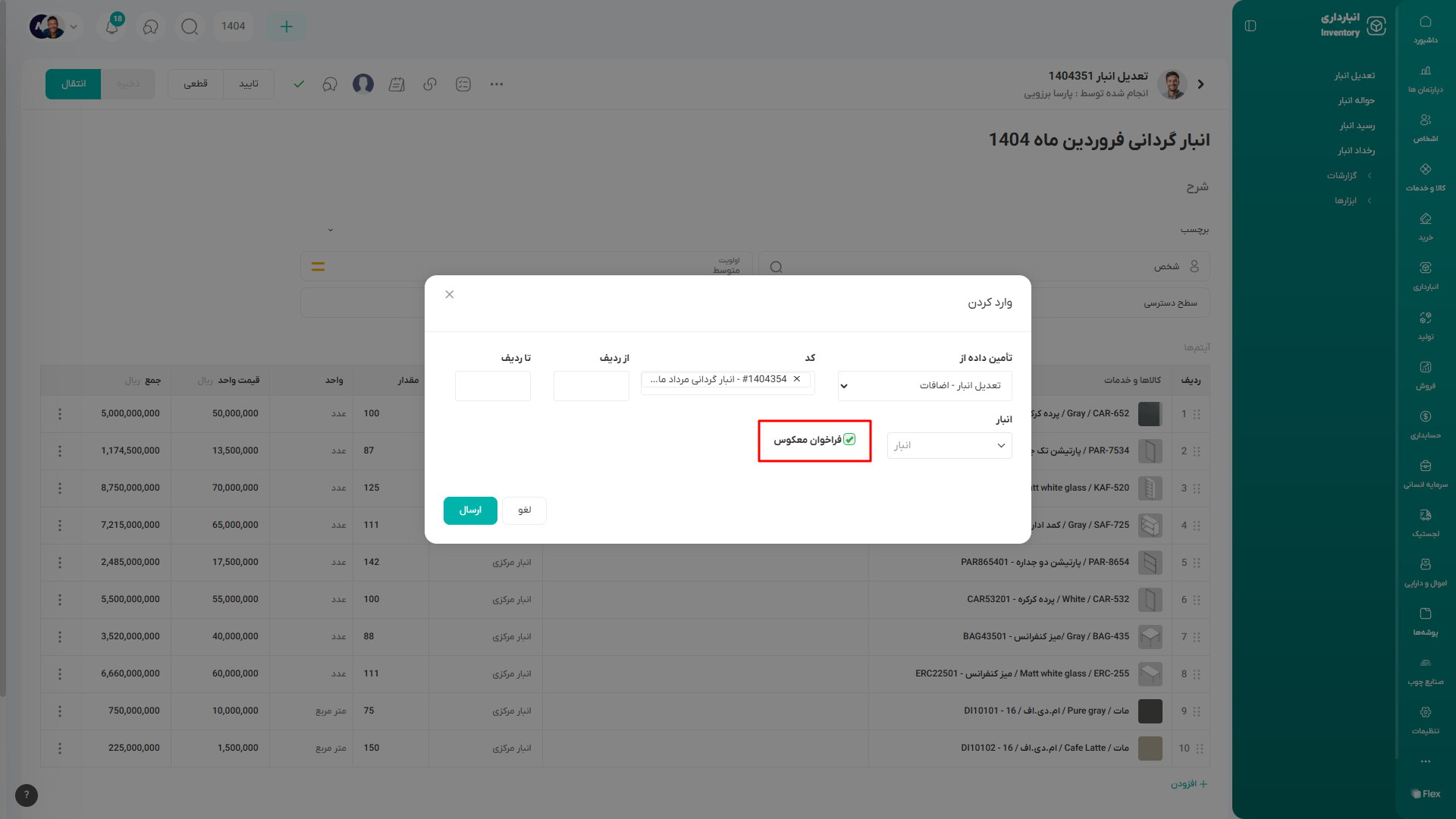Screen dimensions: 1456x819
Task: Collapse the sidebar panel toggle icon
Action: 1250,26
